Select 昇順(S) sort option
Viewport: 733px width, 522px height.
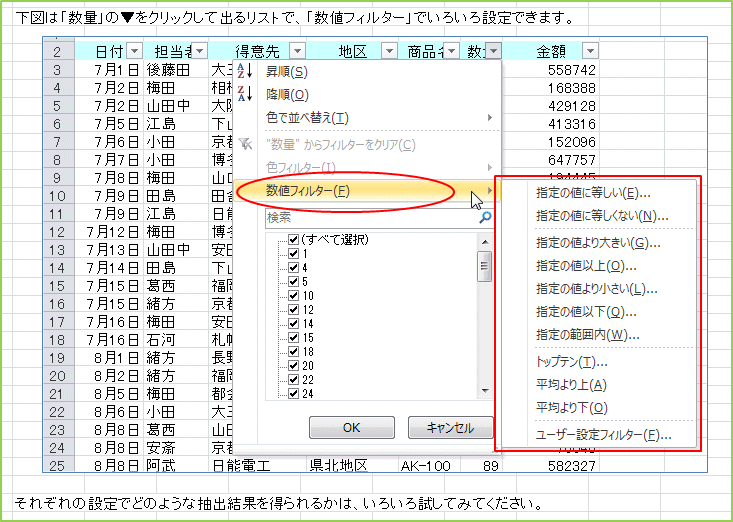[366, 72]
